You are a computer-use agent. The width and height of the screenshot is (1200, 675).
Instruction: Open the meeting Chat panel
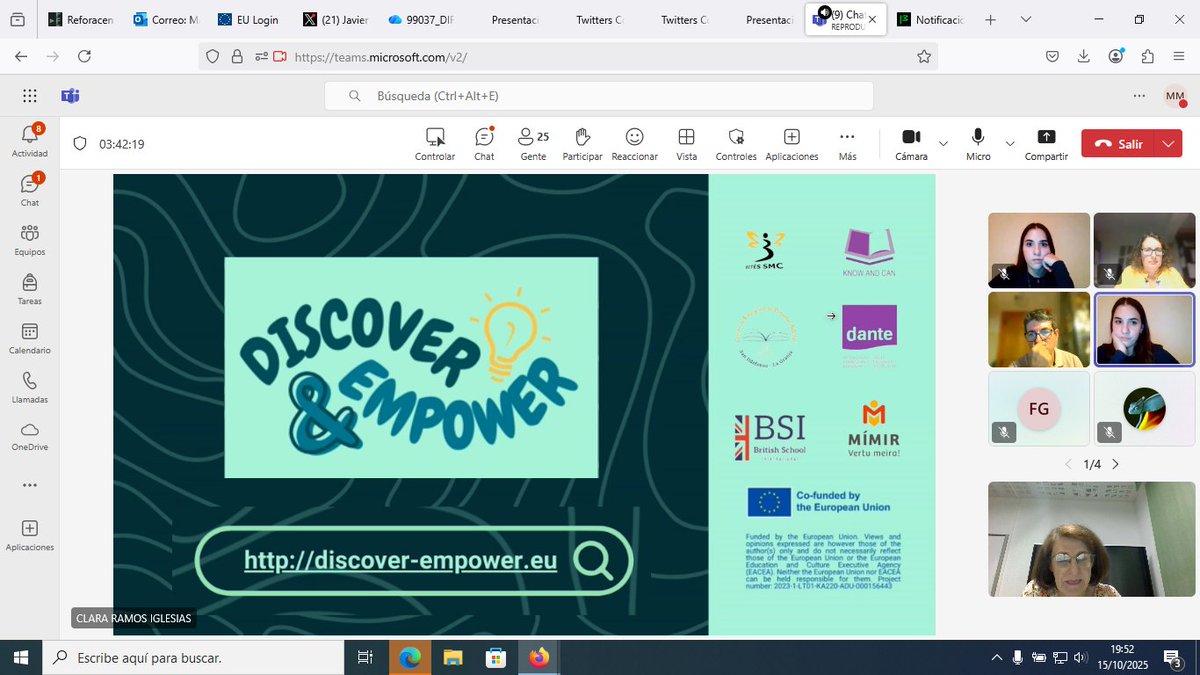click(x=484, y=144)
